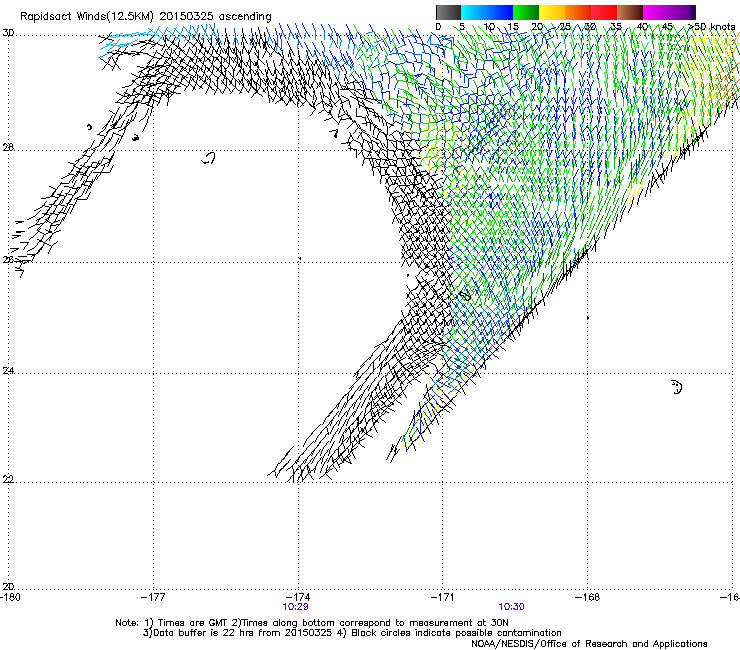Screen dimensions: 740x650
Task: Click the island outline near 28N between -177 and -174
Action: pyautogui.click(x=208, y=158)
